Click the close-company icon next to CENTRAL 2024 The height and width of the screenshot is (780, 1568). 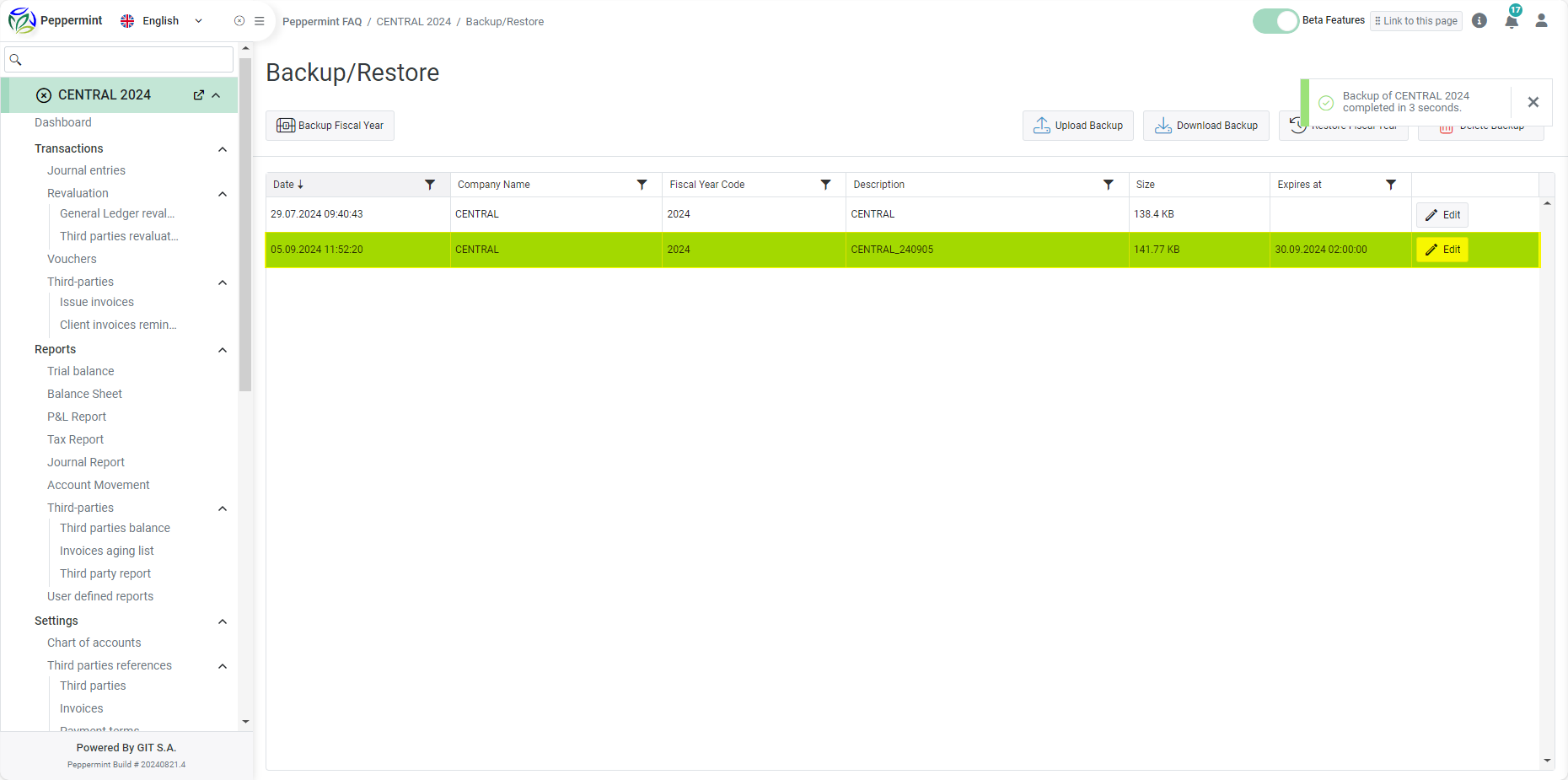(x=44, y=95)
